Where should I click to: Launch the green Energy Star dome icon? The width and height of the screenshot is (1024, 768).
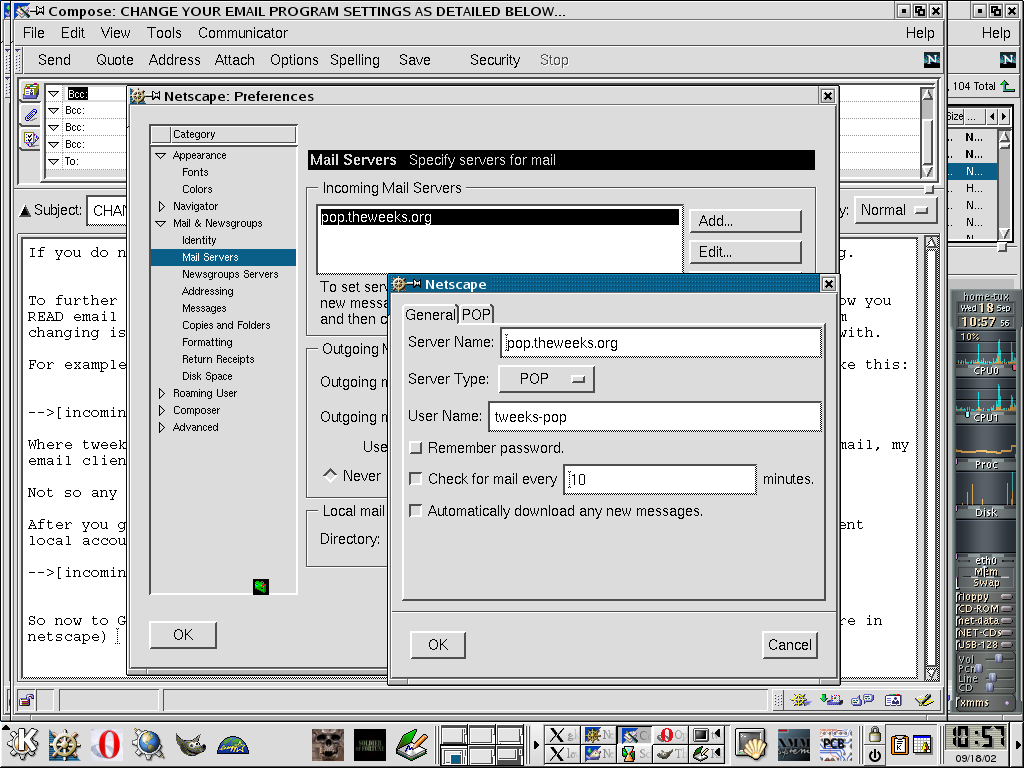(233, 744)
